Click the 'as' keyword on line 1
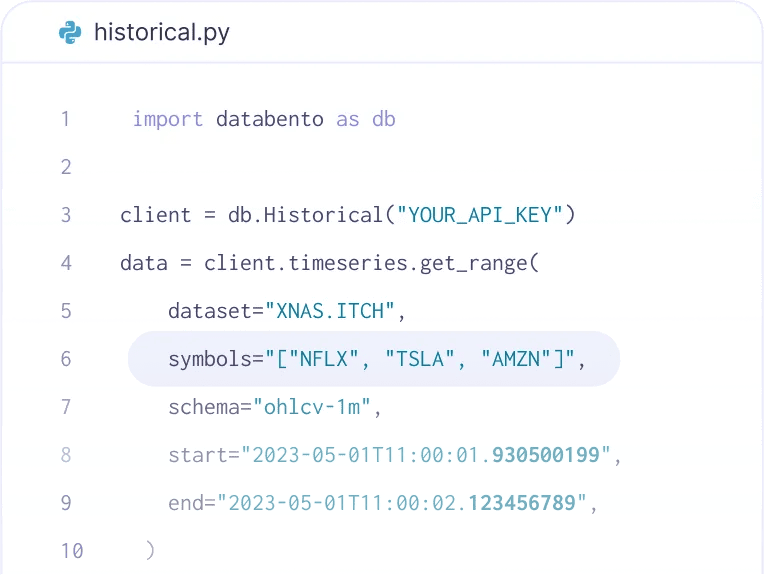This screenshot has width=764, height=575. (347, 119)
